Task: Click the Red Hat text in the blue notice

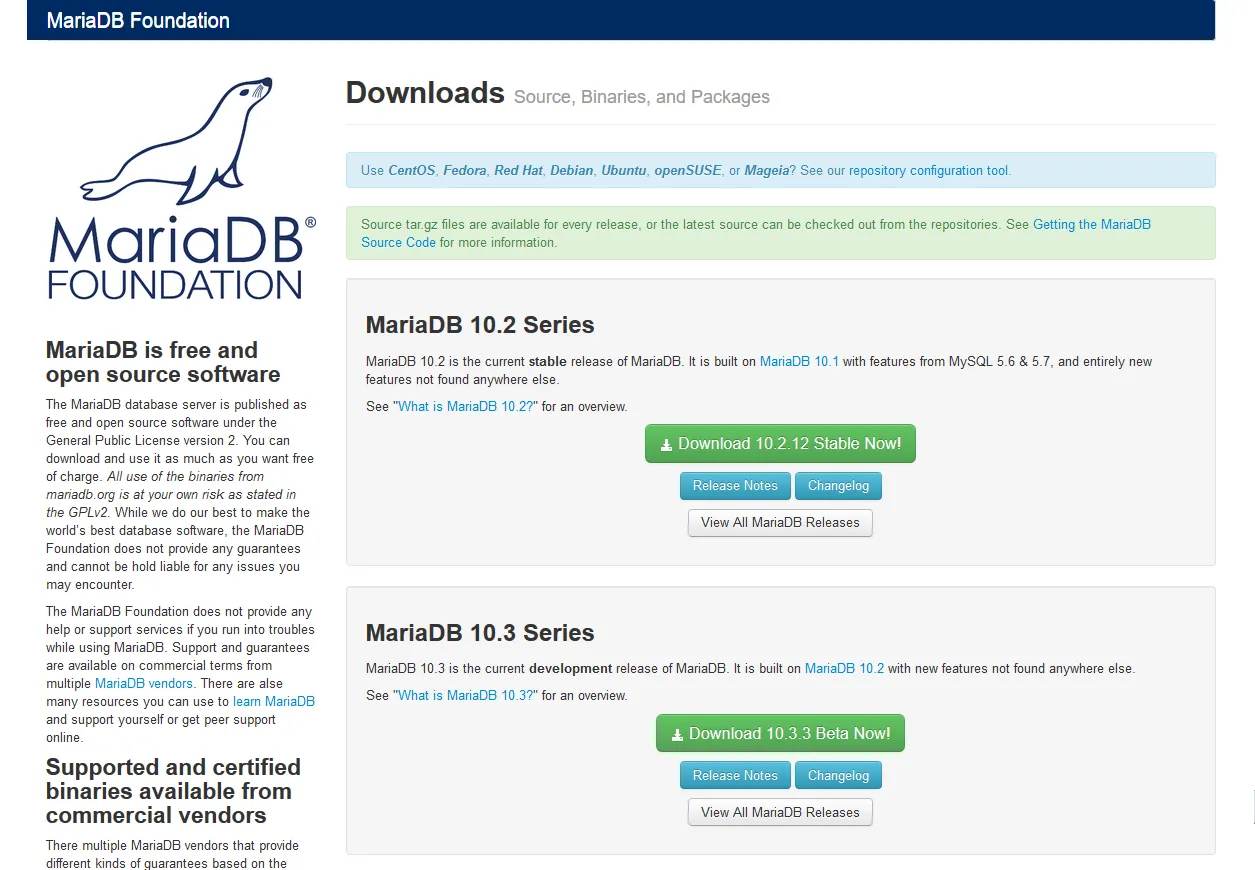Action: (x=518, y=171)
